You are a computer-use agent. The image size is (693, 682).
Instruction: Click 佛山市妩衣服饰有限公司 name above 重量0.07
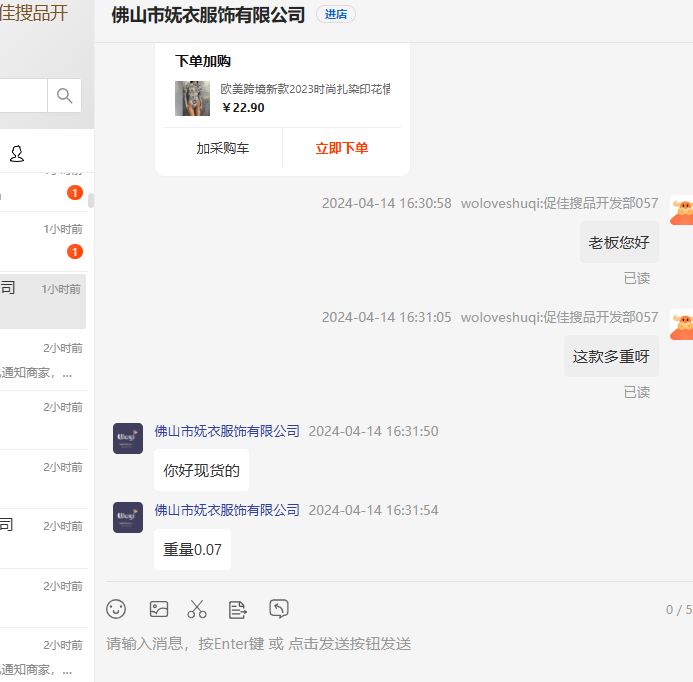(227, 510)
